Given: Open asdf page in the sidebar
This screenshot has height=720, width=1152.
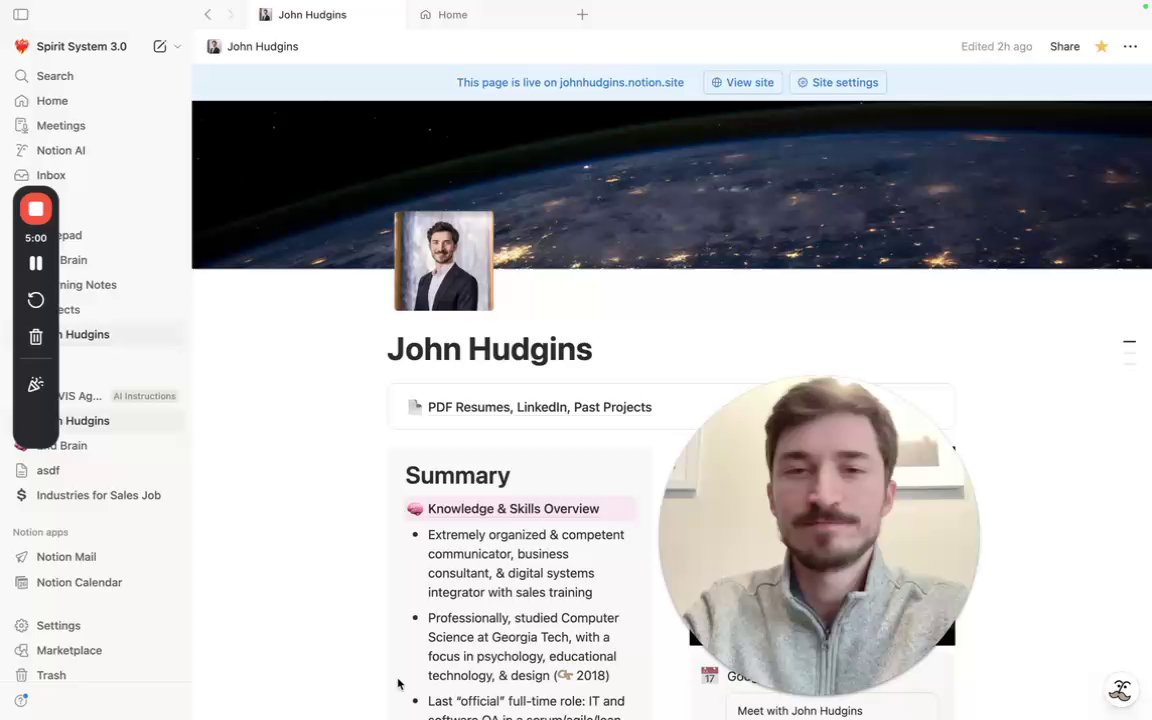Looking at the screenshot, I should coord(96,470).
